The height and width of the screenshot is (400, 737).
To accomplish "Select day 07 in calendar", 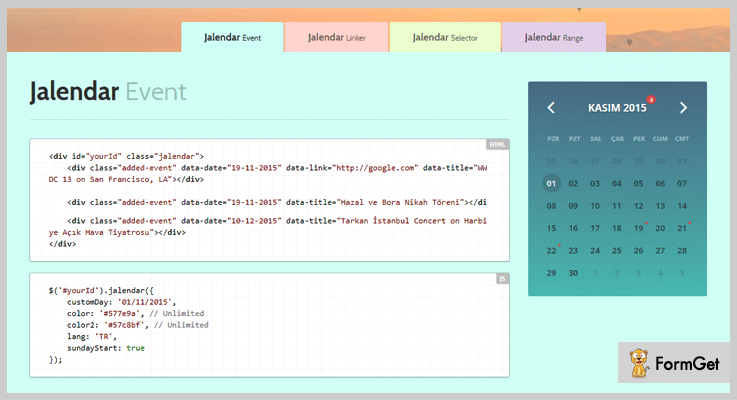I will tap(682, 183).
